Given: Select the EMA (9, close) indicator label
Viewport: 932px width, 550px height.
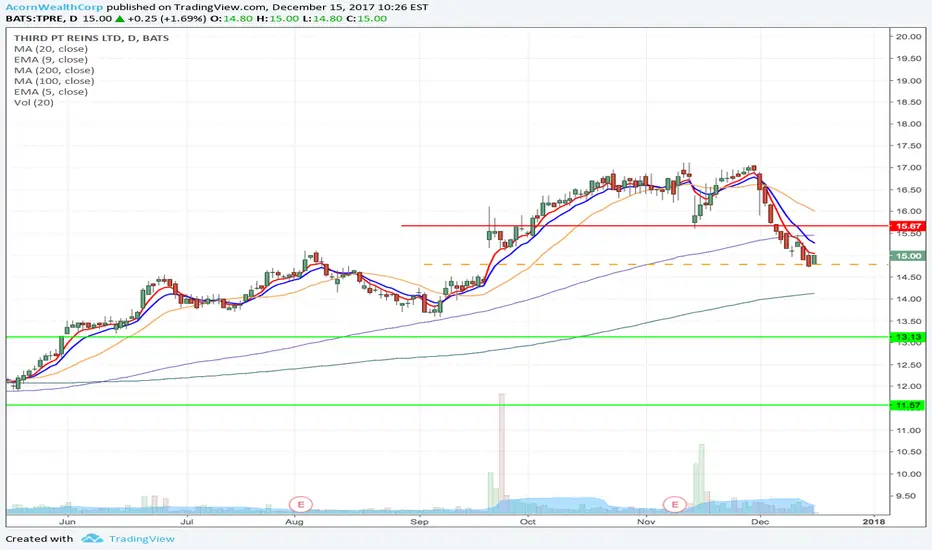Looking at the screenshot, I should (51, 59).
